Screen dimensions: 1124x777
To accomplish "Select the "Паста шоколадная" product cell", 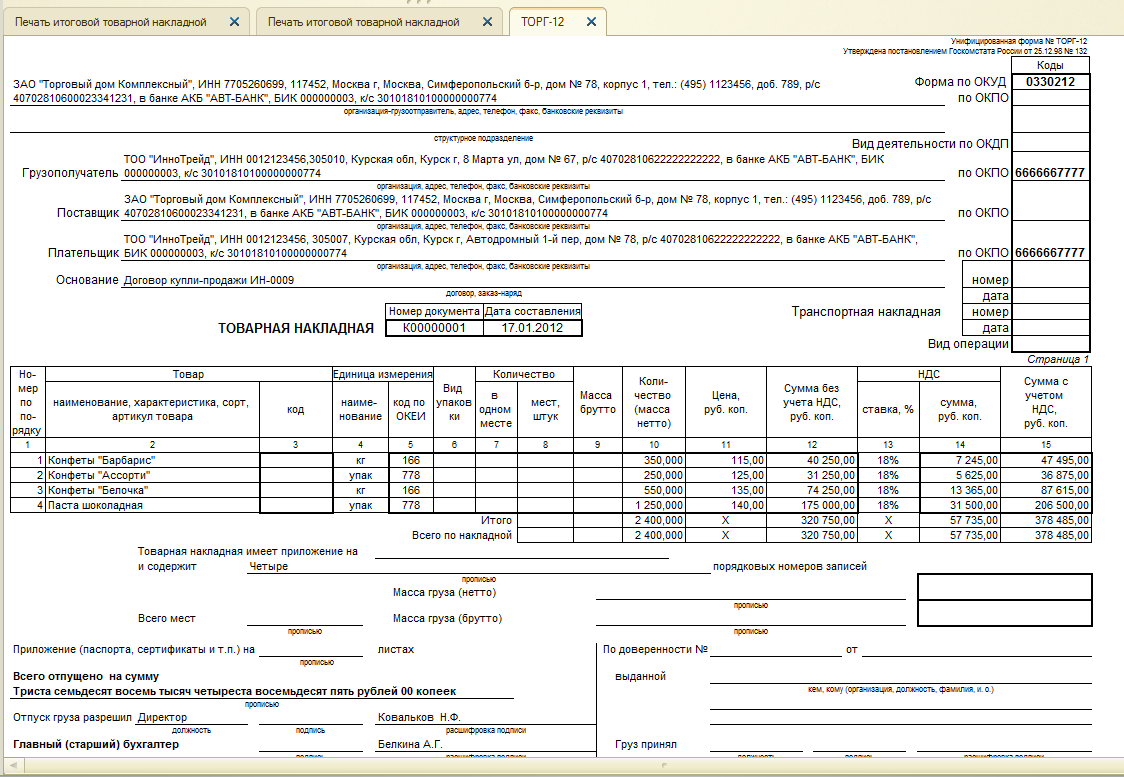I will 152,505.
